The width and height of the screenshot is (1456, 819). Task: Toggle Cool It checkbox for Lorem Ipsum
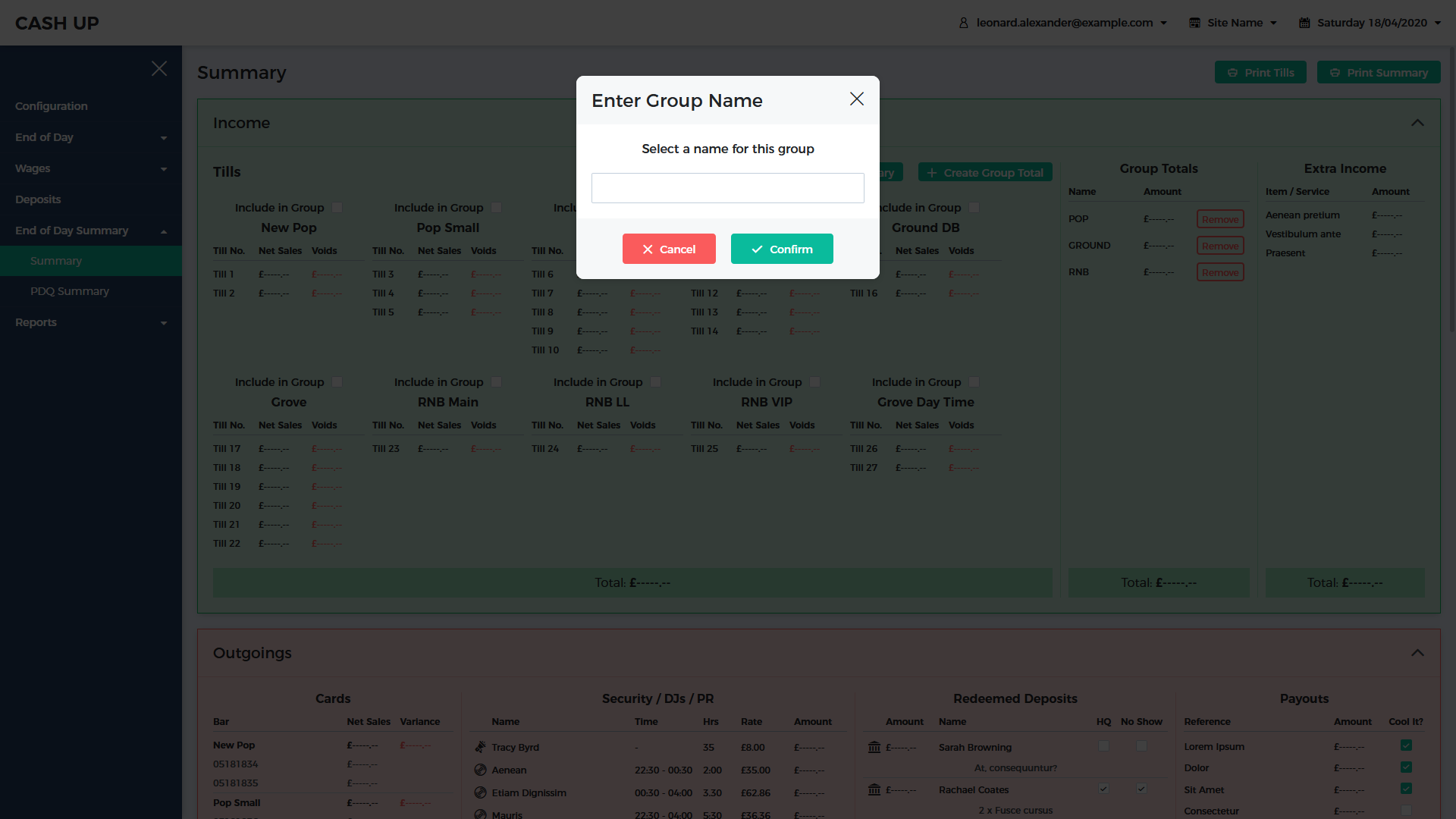[x=1406, y=745]
